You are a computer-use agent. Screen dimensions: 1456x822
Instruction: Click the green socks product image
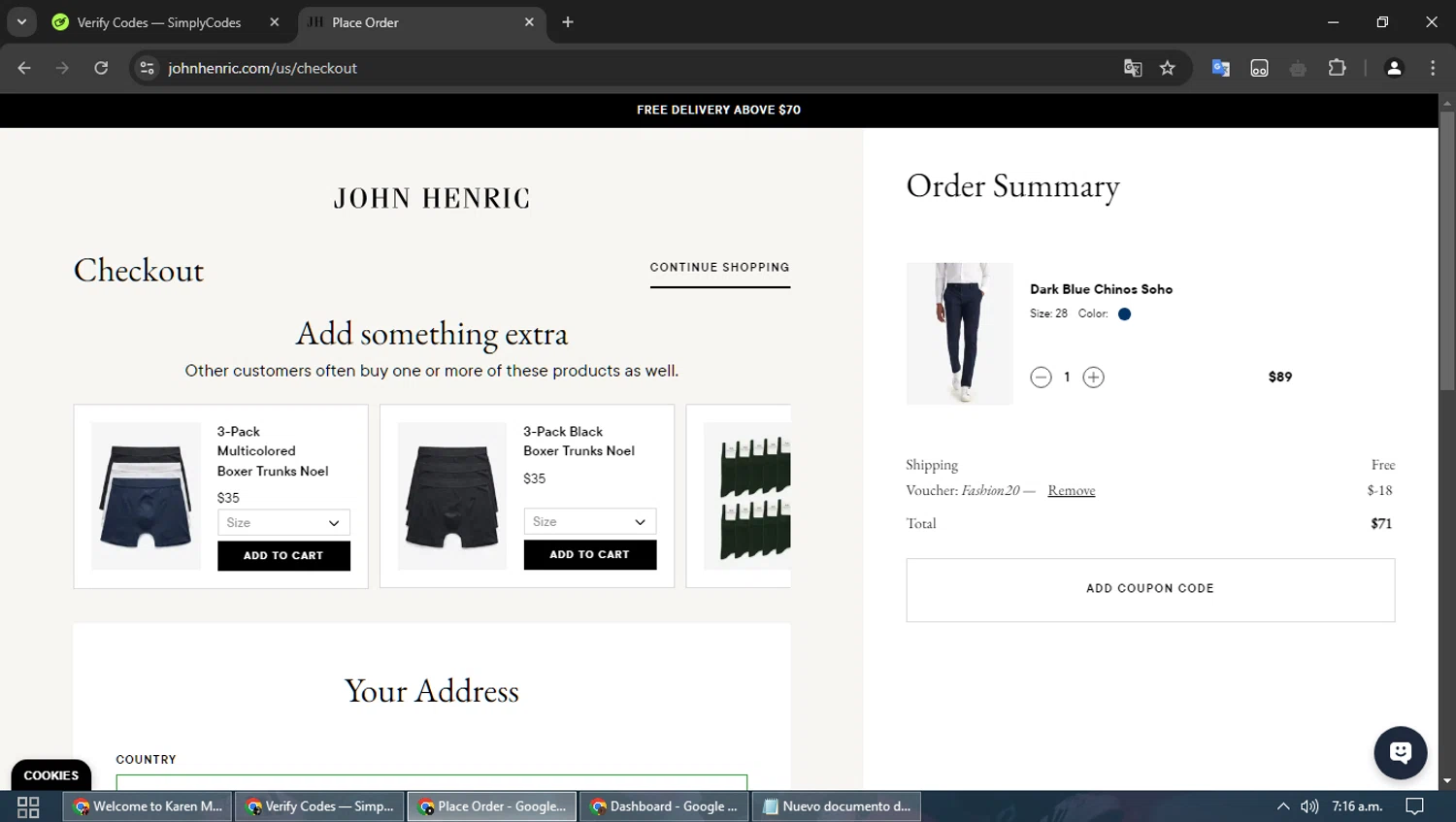pyautogui.click(x=747, y=496)
